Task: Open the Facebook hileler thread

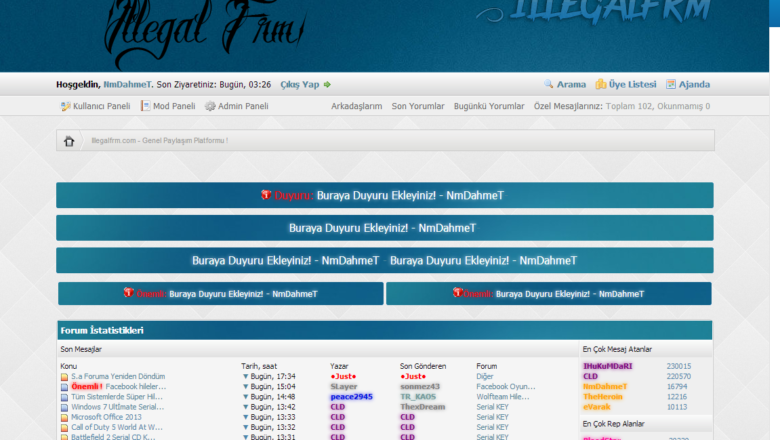Action: coord(136,386)
